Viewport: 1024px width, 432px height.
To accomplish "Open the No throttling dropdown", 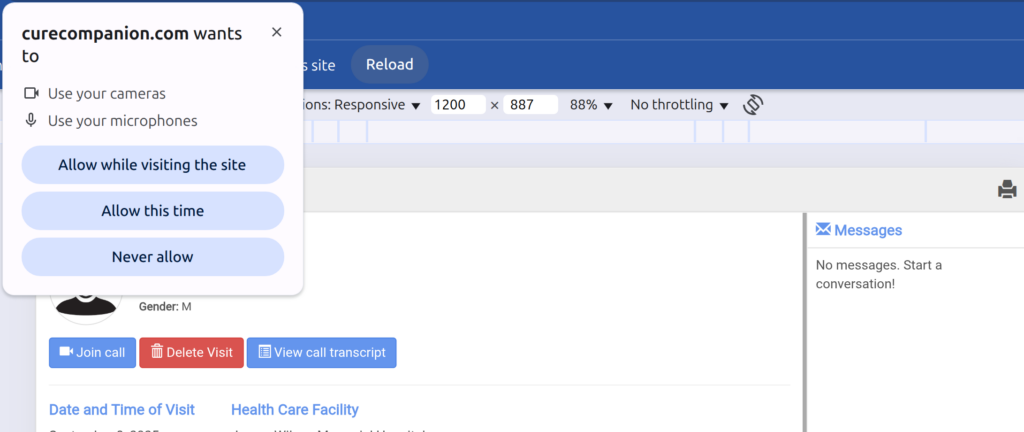I will (x=679, y=105).
